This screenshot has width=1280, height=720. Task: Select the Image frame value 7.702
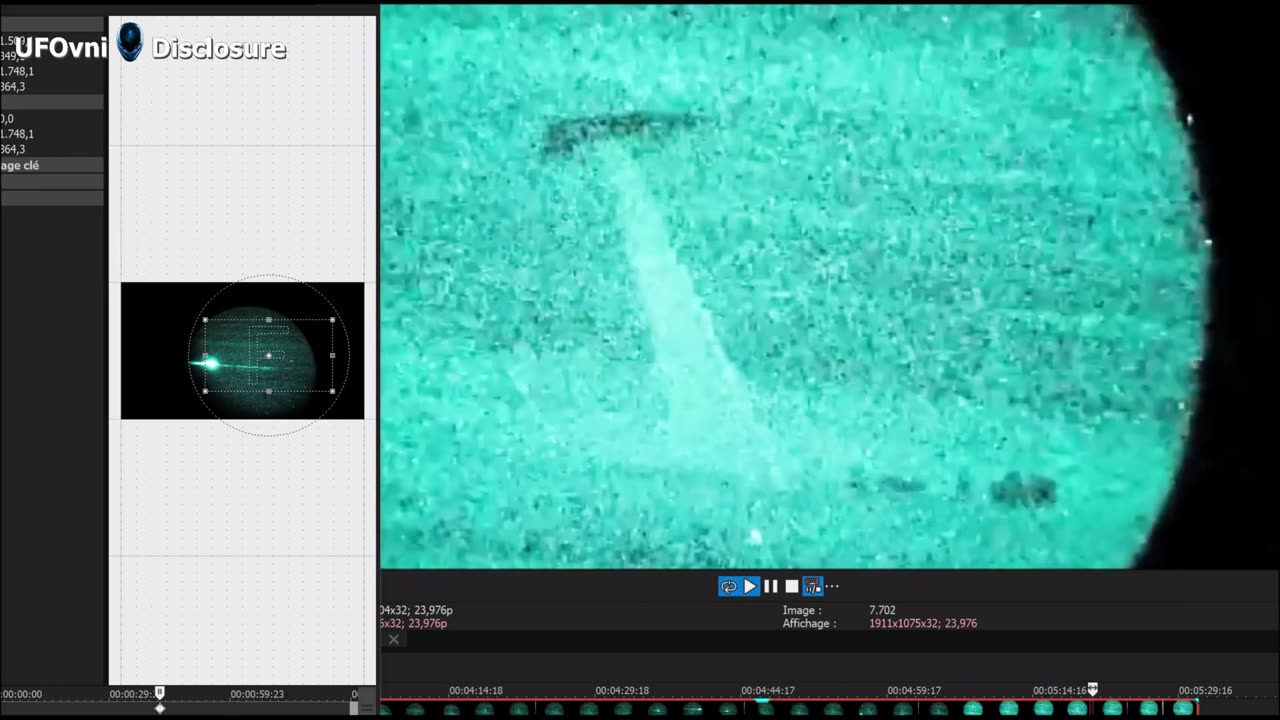(x=882, y=610)
